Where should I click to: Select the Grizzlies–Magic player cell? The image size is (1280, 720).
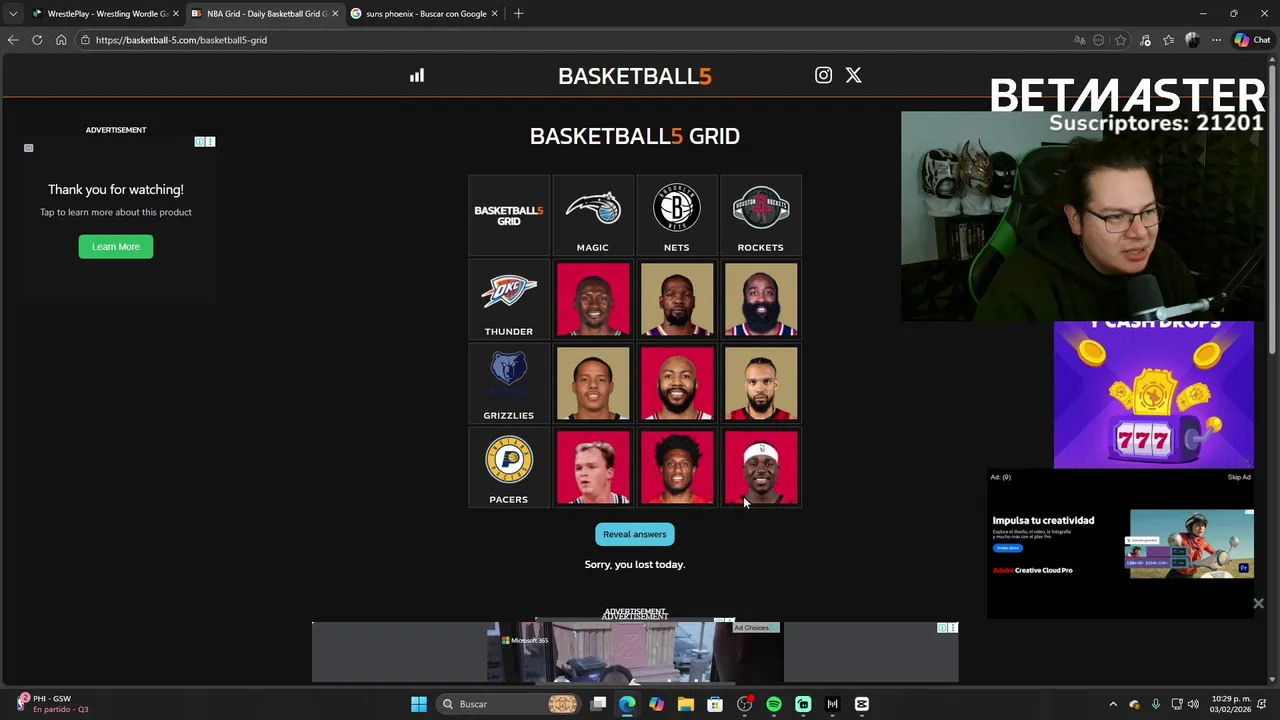(x=593, y=384)
